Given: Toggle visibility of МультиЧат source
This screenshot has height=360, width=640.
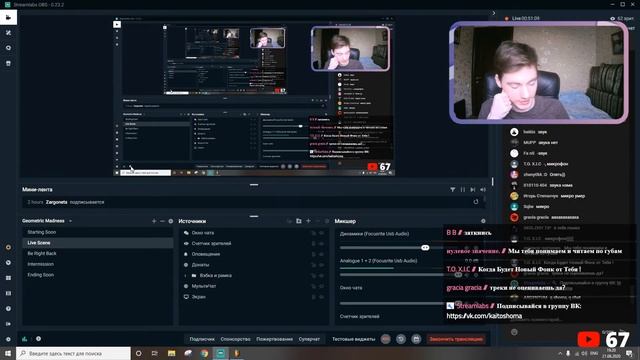Looking at the screenshot, I should (322, 286).
